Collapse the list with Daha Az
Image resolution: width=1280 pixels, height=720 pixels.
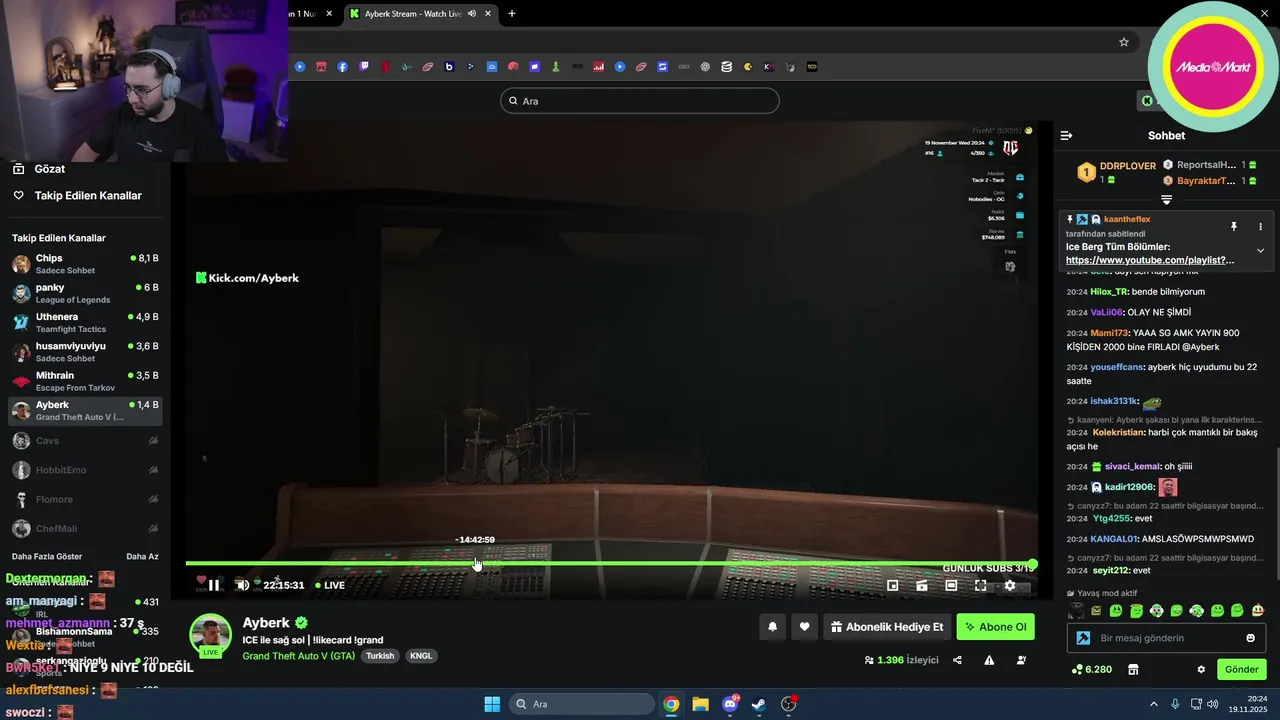click(x=142, y=556)
